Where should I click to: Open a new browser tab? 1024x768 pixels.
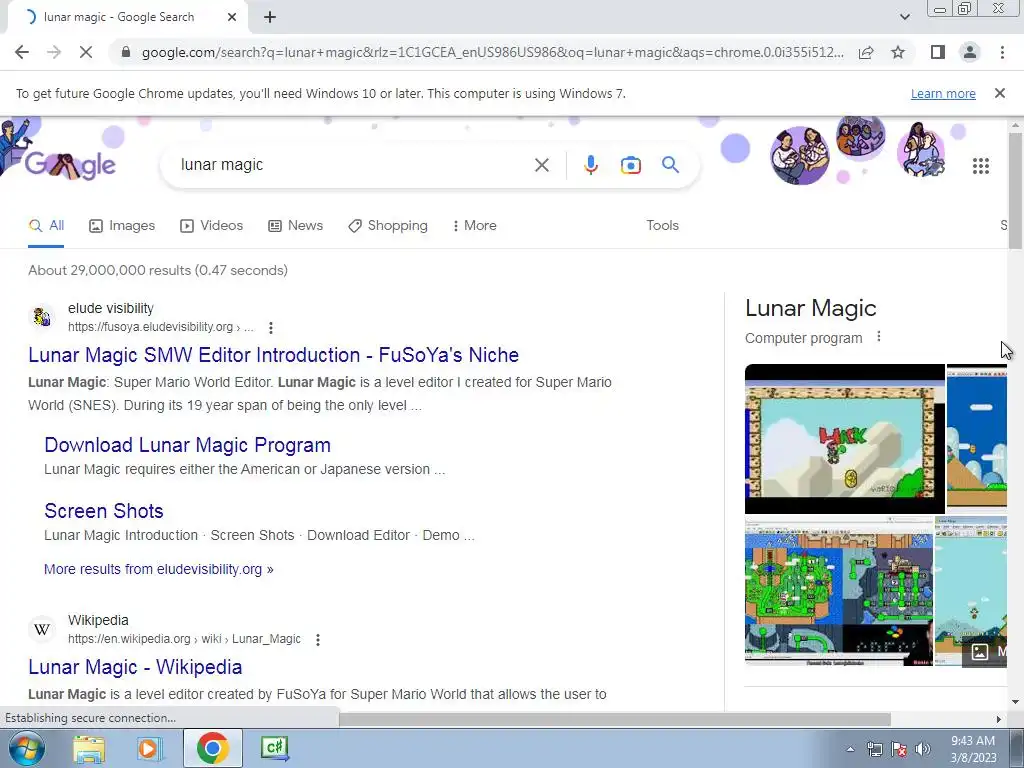point(270,18)
